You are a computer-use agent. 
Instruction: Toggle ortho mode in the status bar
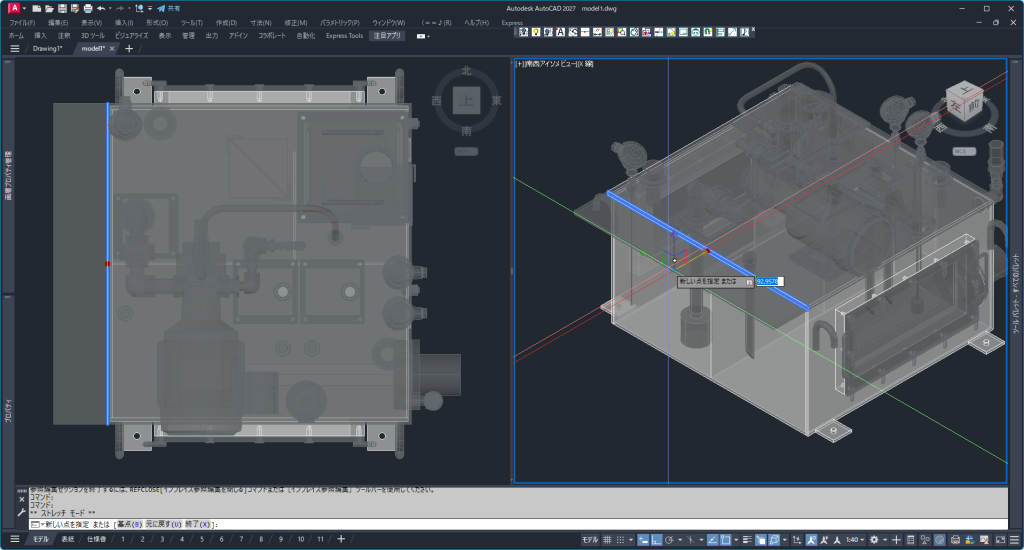coord(659,539)
